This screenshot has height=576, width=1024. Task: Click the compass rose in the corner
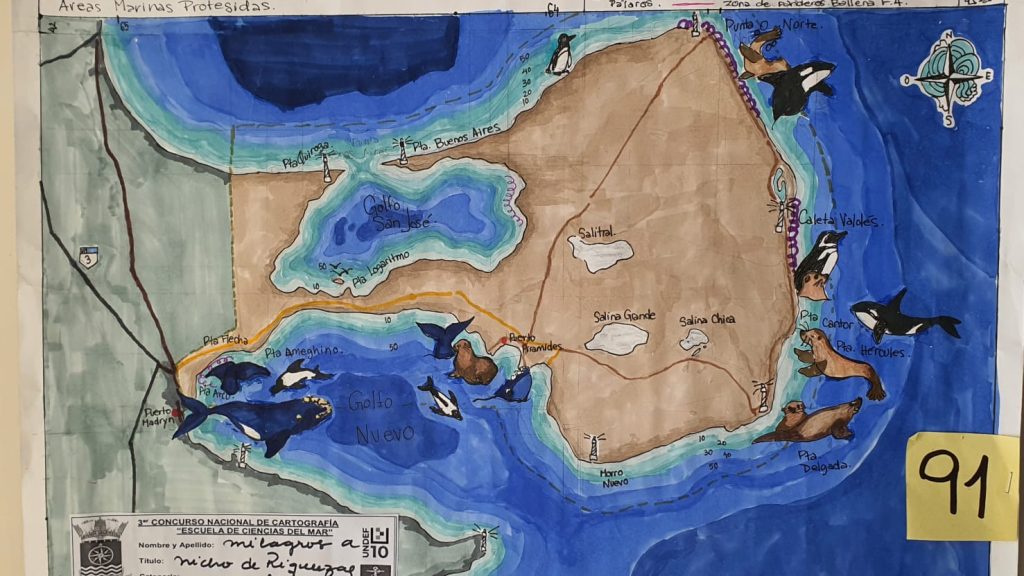click(x=947, y=78)
